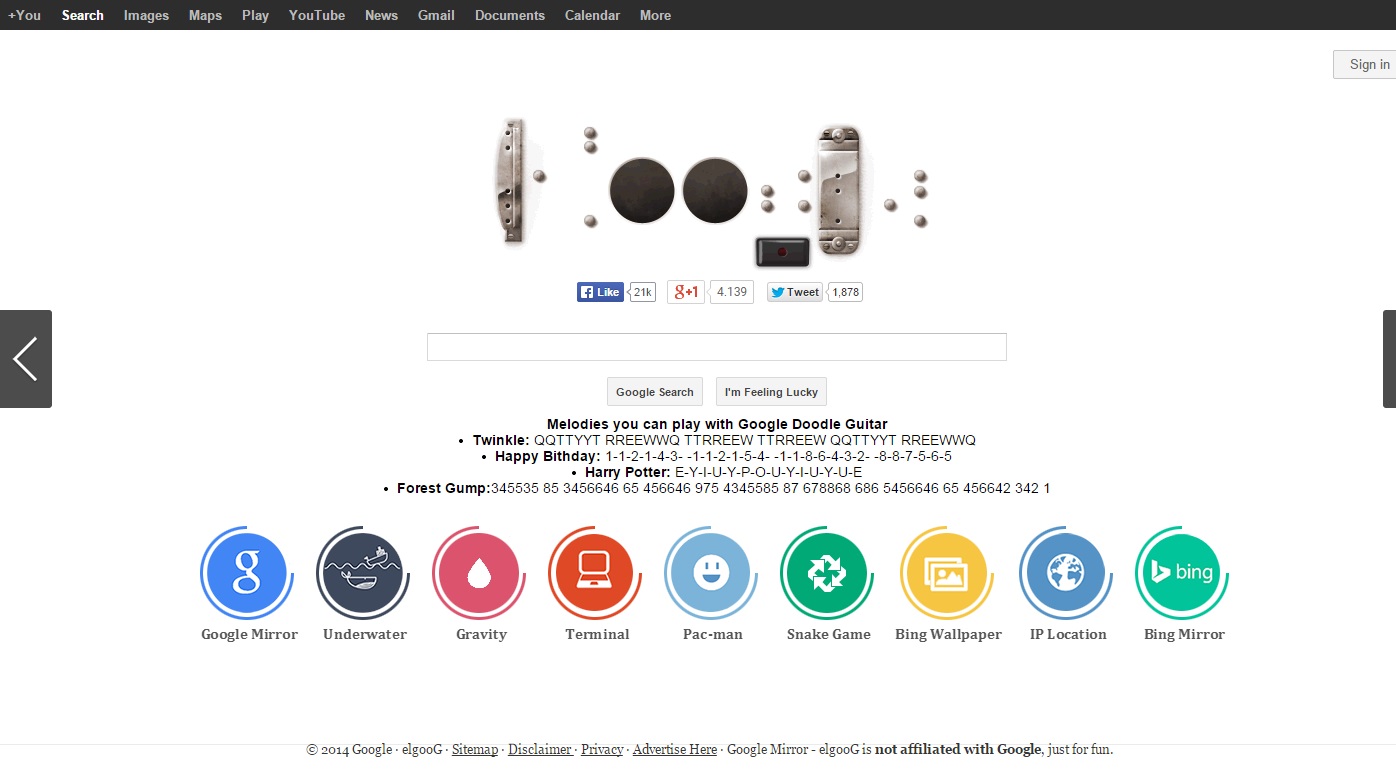Focus the search text field
This screenshot has height=774, width=1396.
tap(716, 347)
